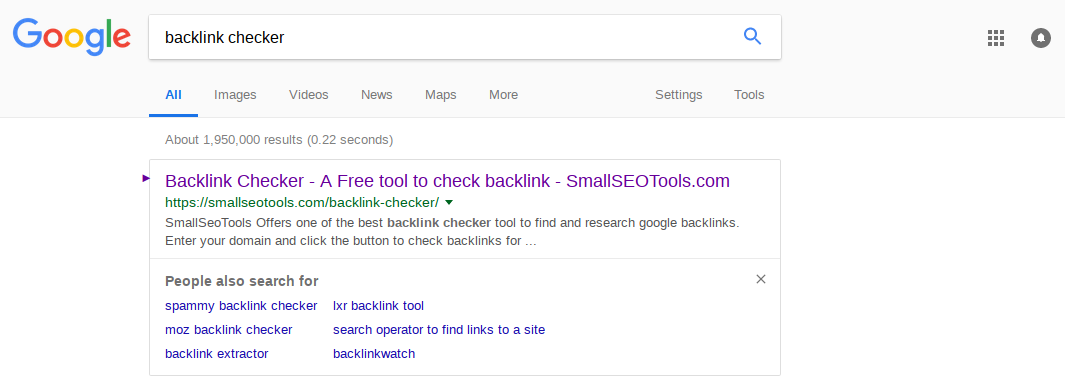Go to the News tab
The height and width of the screenshot is (380, 1065).
[x=376, y=95]
